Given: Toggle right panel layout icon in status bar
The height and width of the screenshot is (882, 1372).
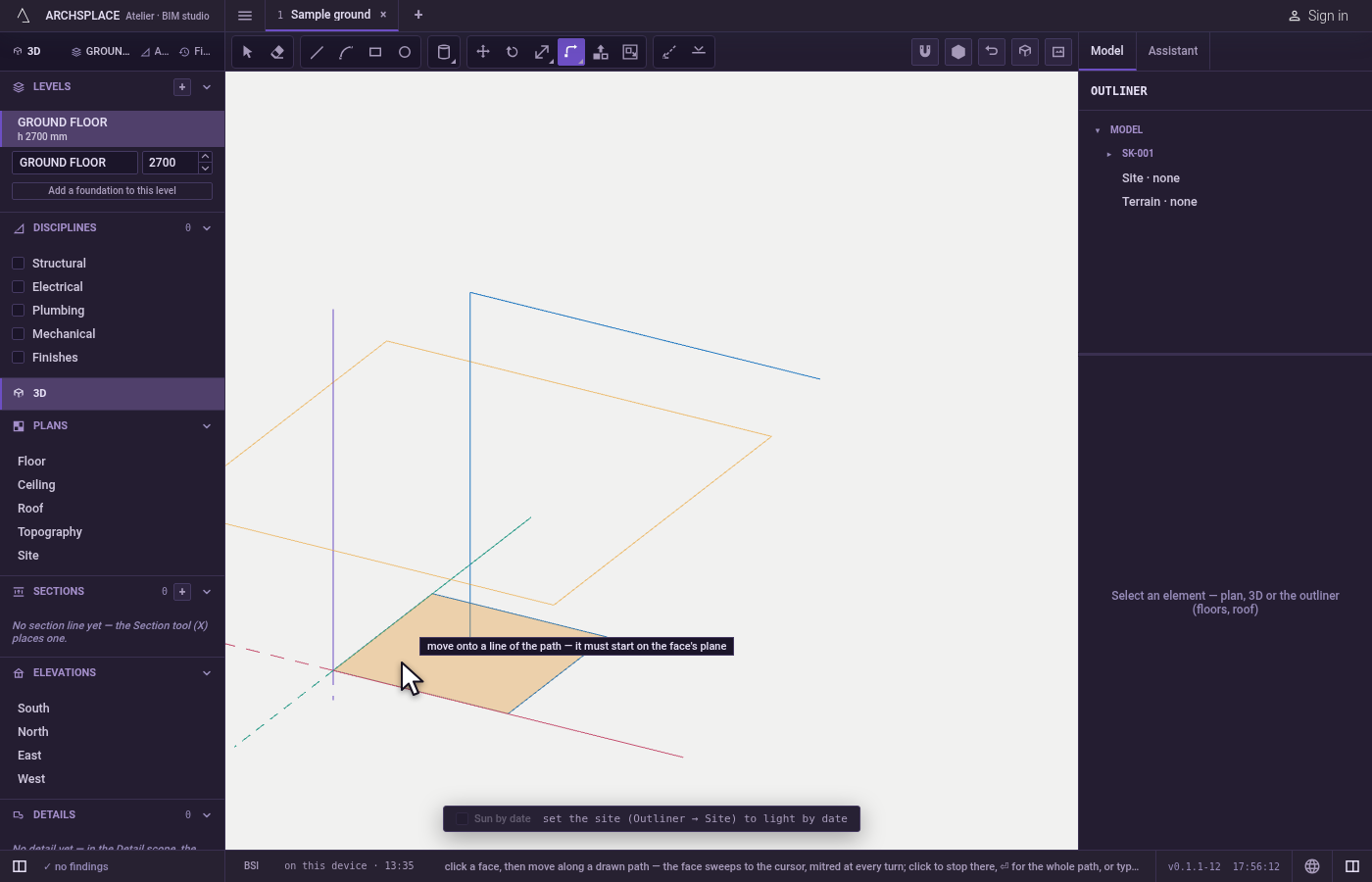Looking at the screenshot, I should point(1352,866).
